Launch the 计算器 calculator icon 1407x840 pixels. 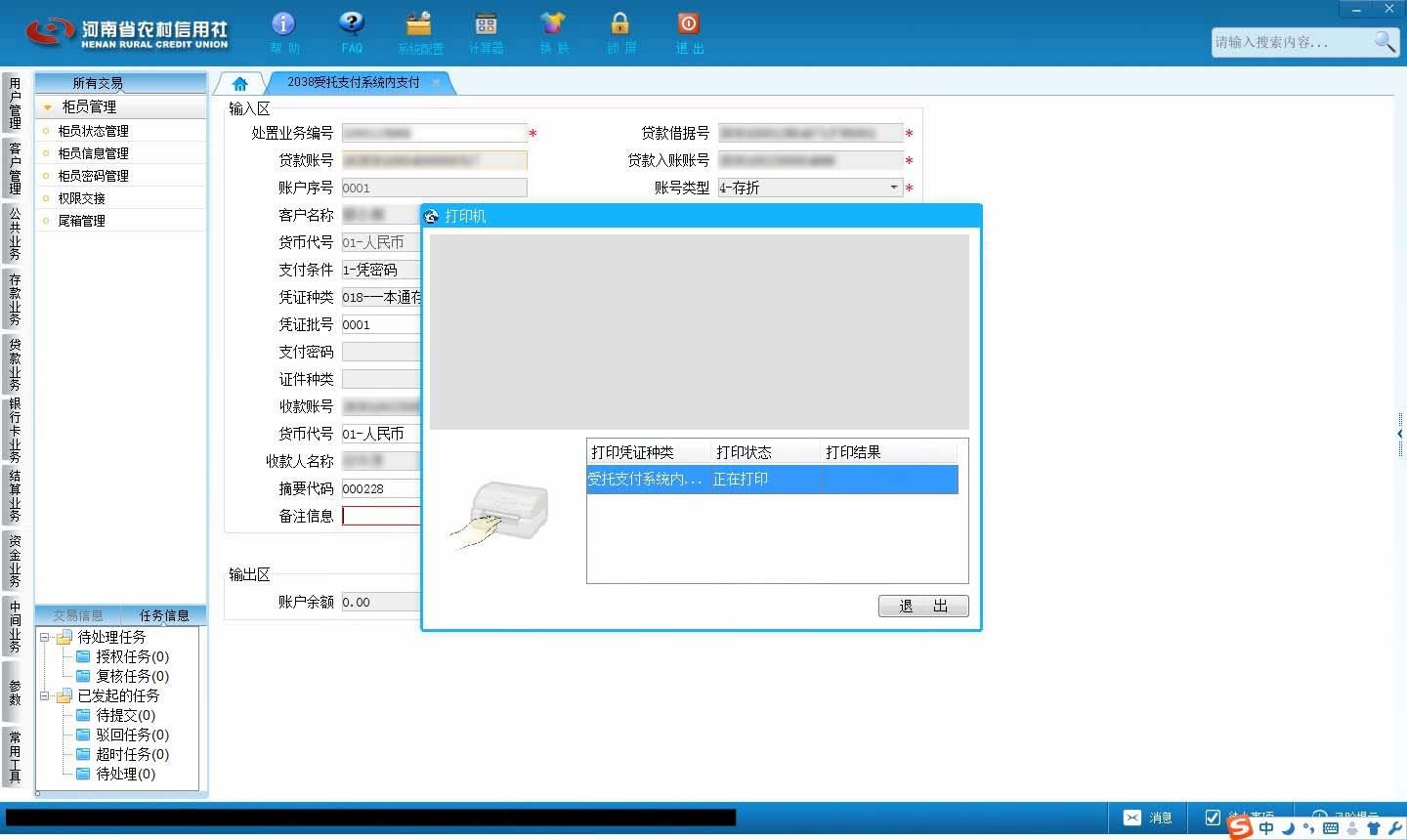click(x=486, y=24)
